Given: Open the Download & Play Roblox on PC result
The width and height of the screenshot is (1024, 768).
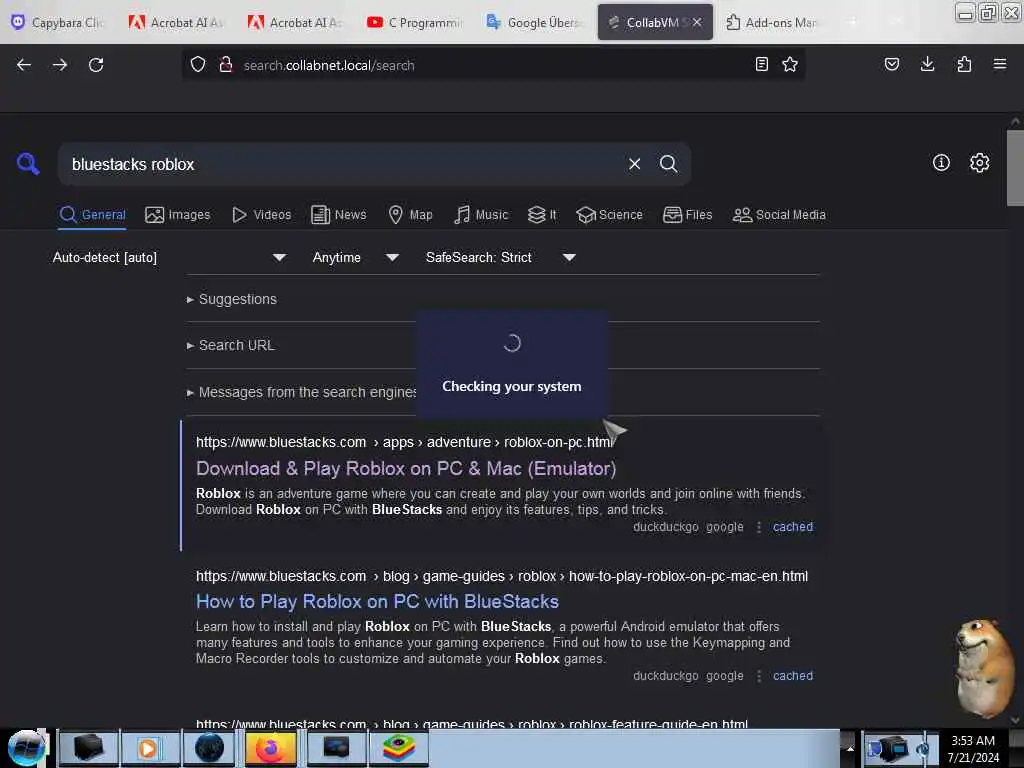Looking at the screenshot, I should click(x=406, y=468).
